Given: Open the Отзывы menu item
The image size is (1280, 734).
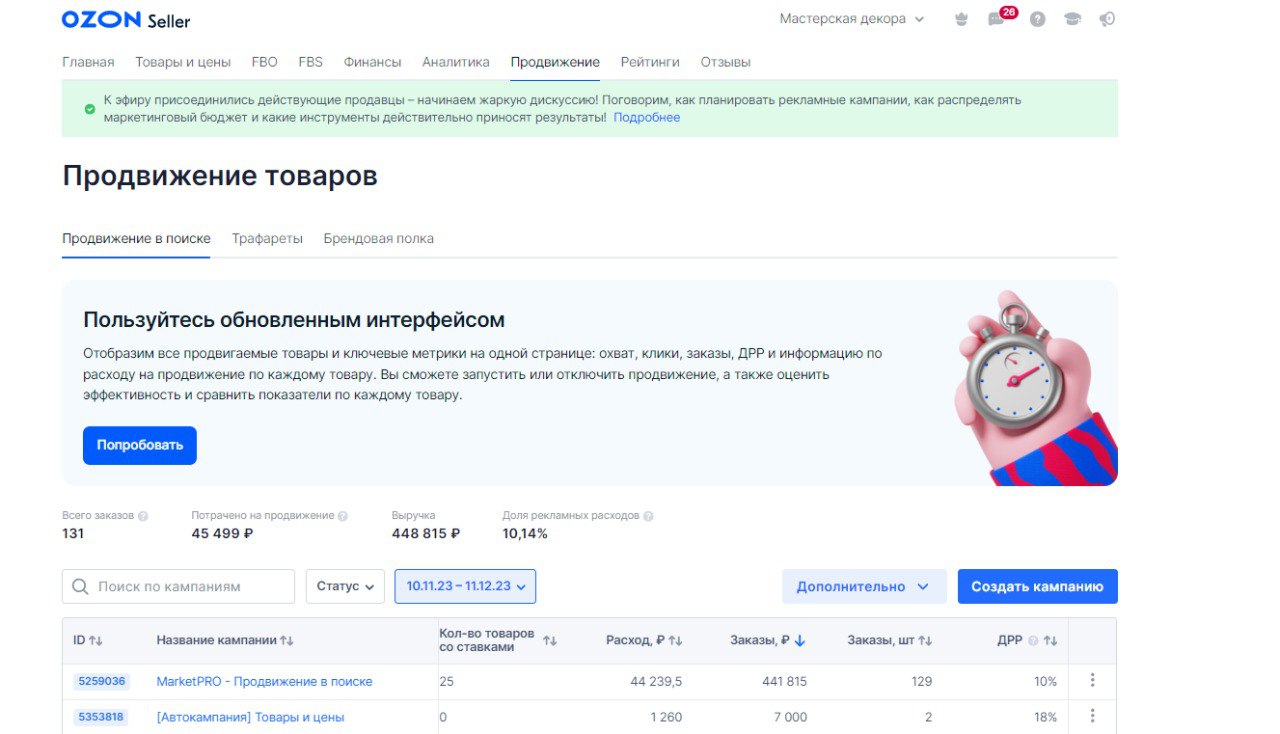Looking at the screenshot, I should coord(725,62).
